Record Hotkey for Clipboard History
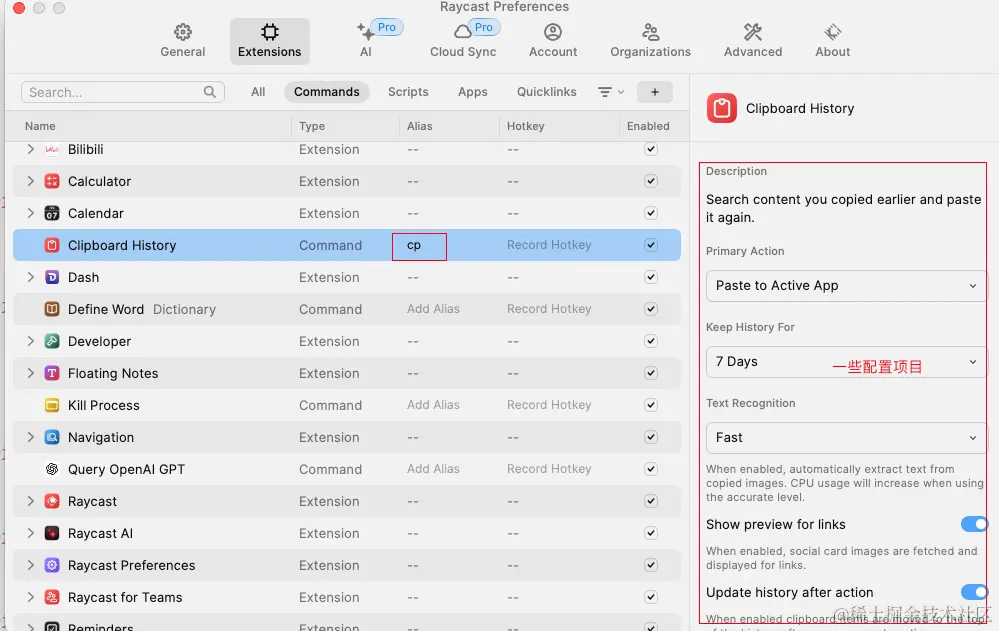The height and width of the screenshot is (631, 999). [549, 245]
